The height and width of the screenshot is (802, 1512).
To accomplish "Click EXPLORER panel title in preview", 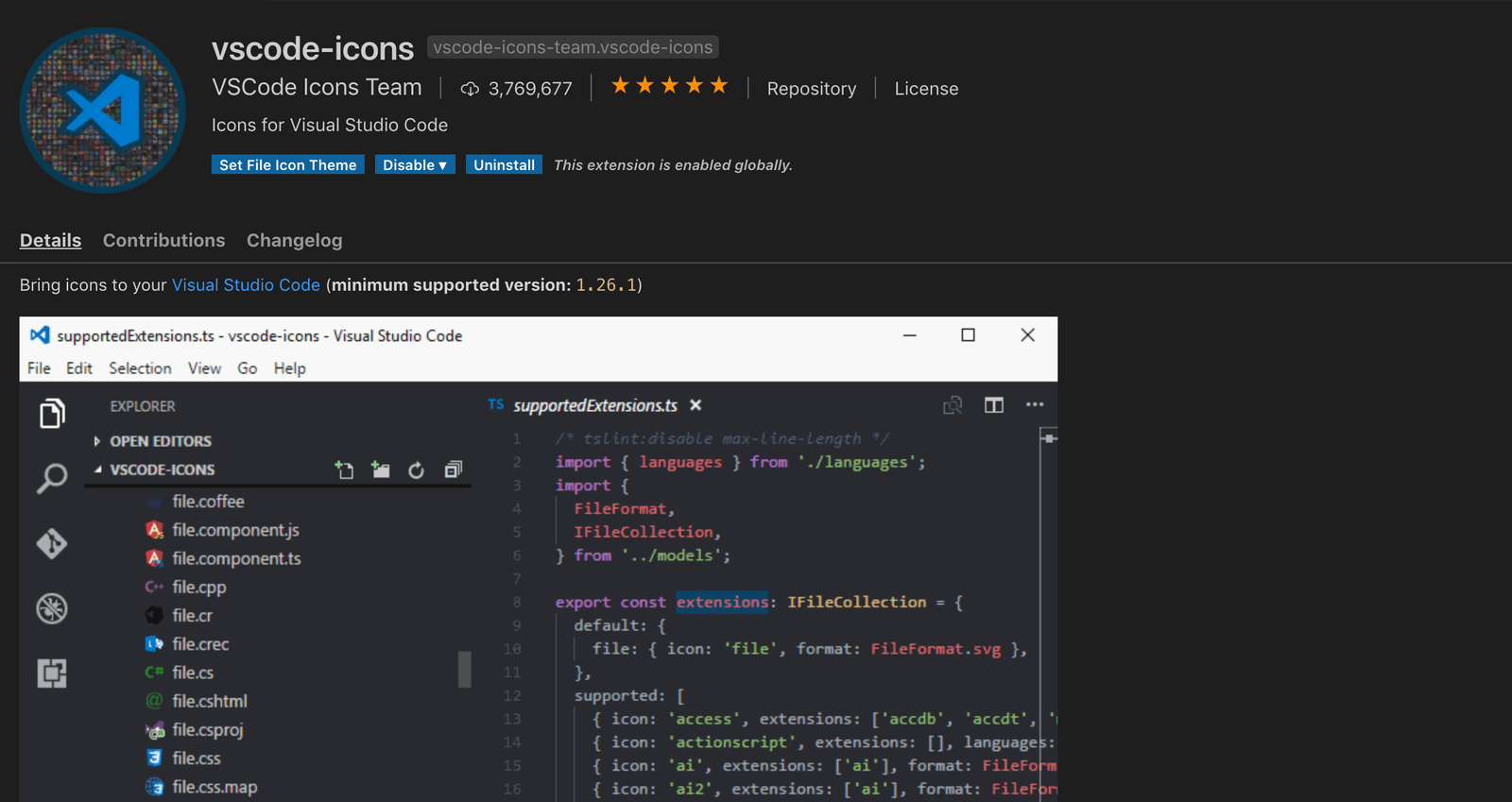I will 143,406.
